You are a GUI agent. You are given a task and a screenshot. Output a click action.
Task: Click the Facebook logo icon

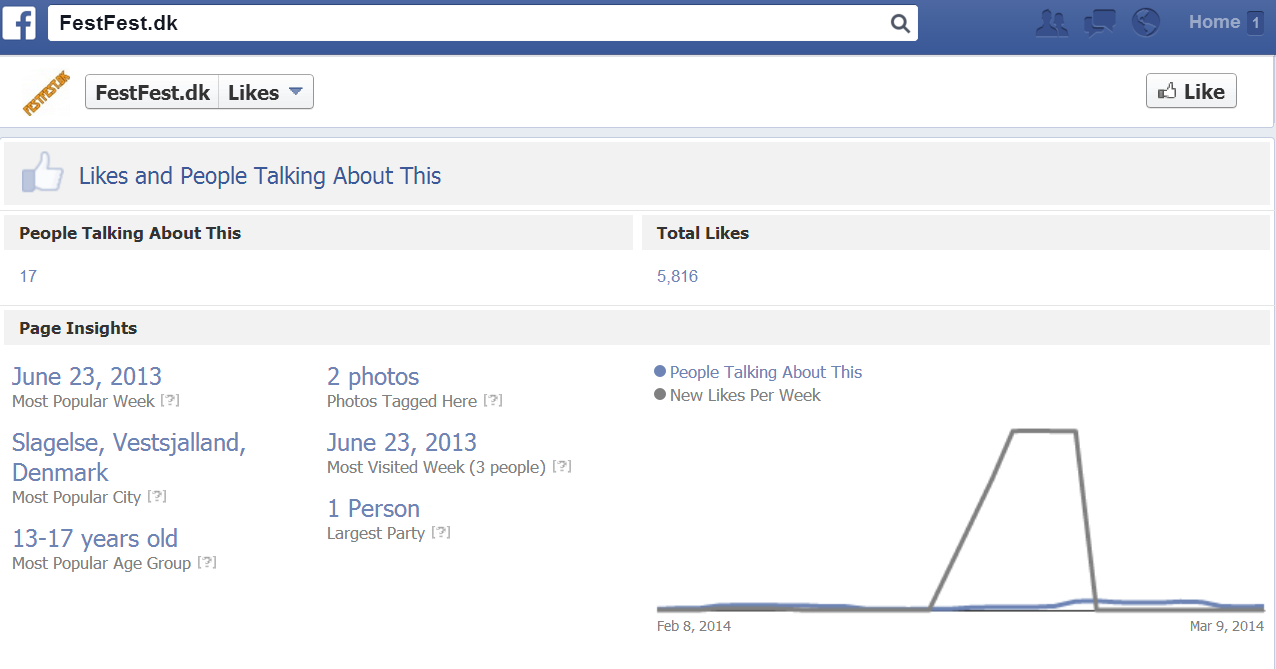click(x=20, y=22)
